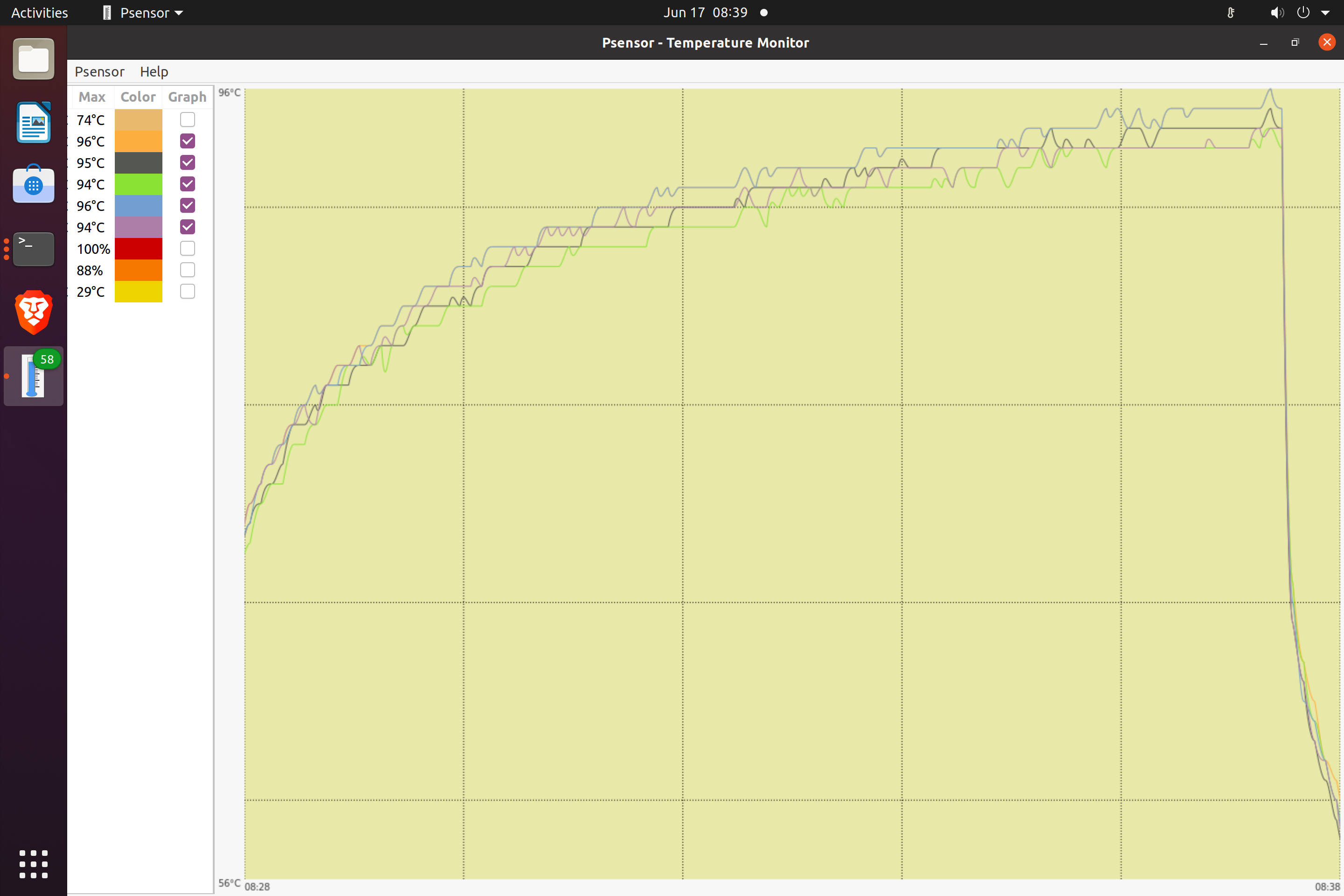Image resolution: width=1344 pixels, height=896 pixels.
Task: Open the Terminal dock icon
Action: (x=34, y=249)
